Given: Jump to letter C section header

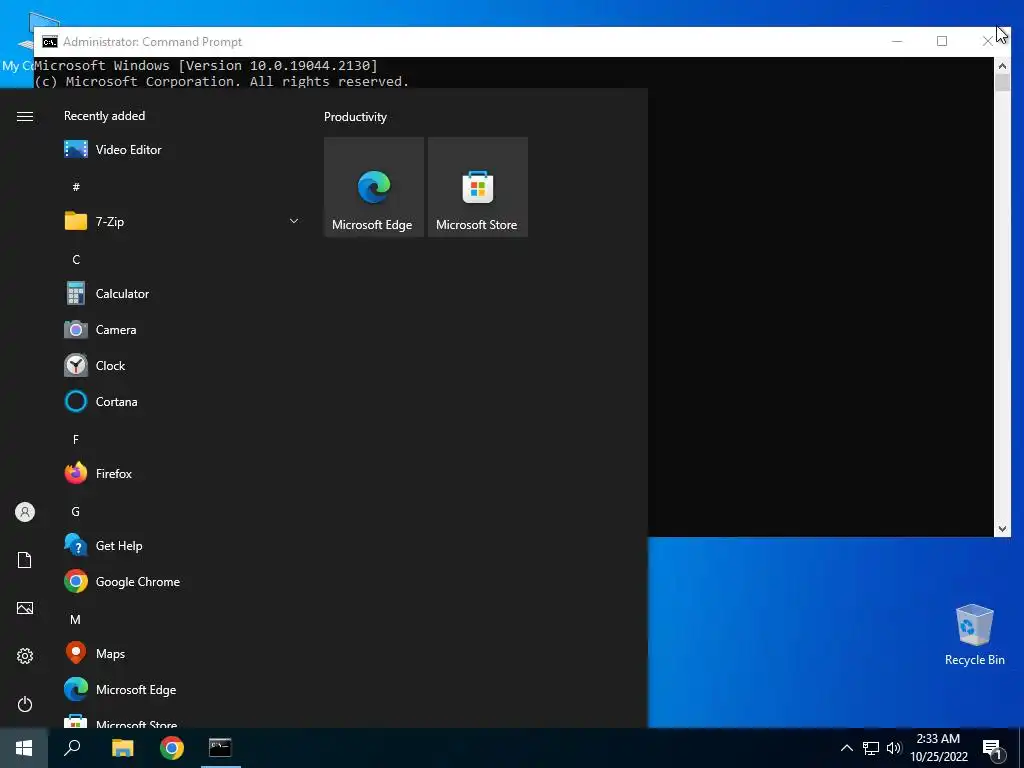Looking at the screenshot, I should pyautogui.click(x=76, y=260).
